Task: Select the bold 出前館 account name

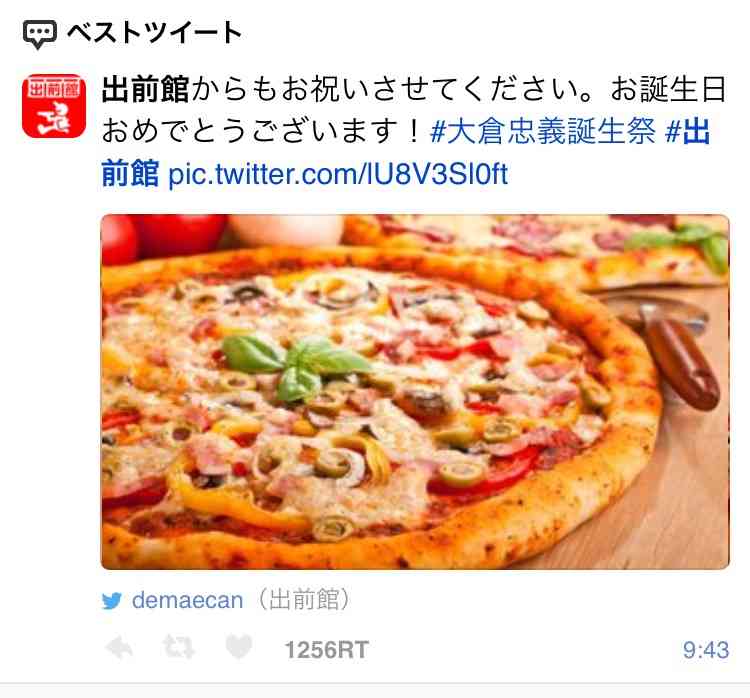Action: click(145, 89)
